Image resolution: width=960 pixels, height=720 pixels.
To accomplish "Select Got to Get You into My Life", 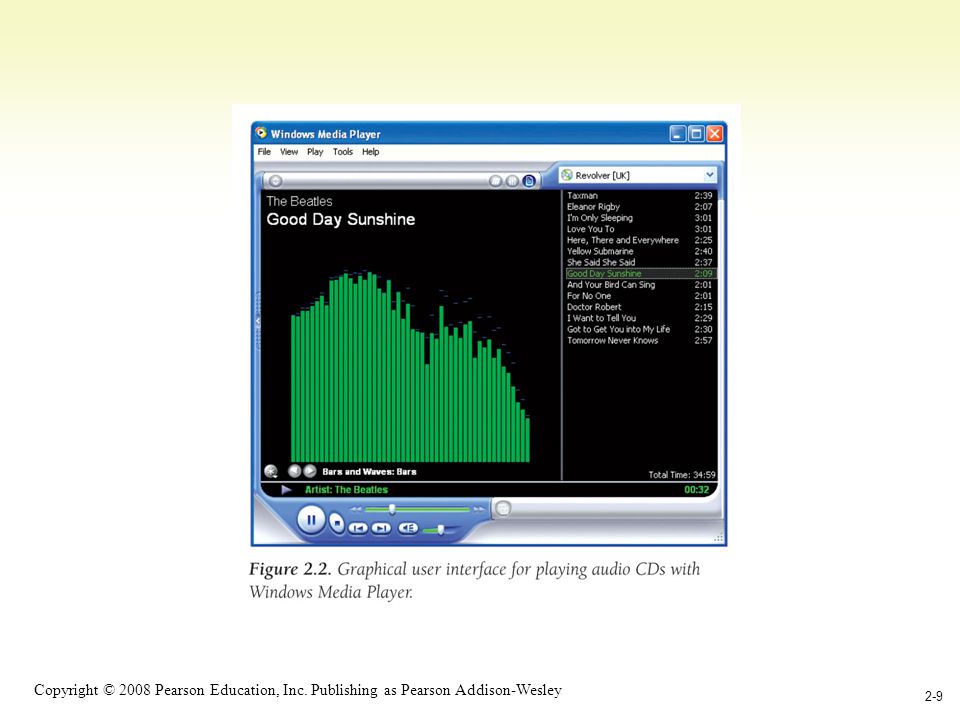I will tap(639, 329).
